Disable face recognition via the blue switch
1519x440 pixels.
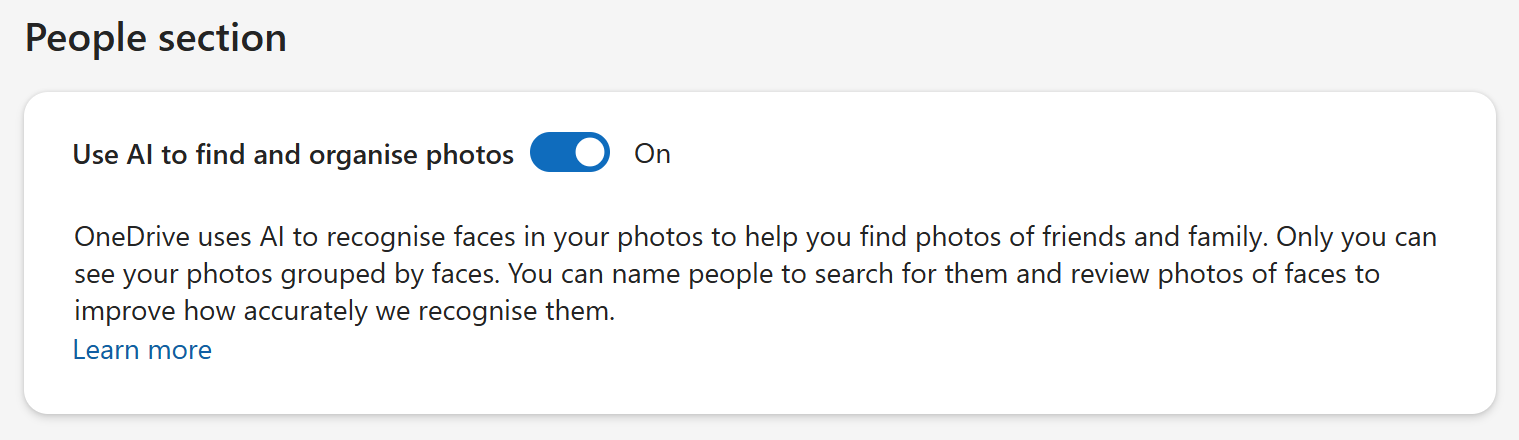click(569, 153)
